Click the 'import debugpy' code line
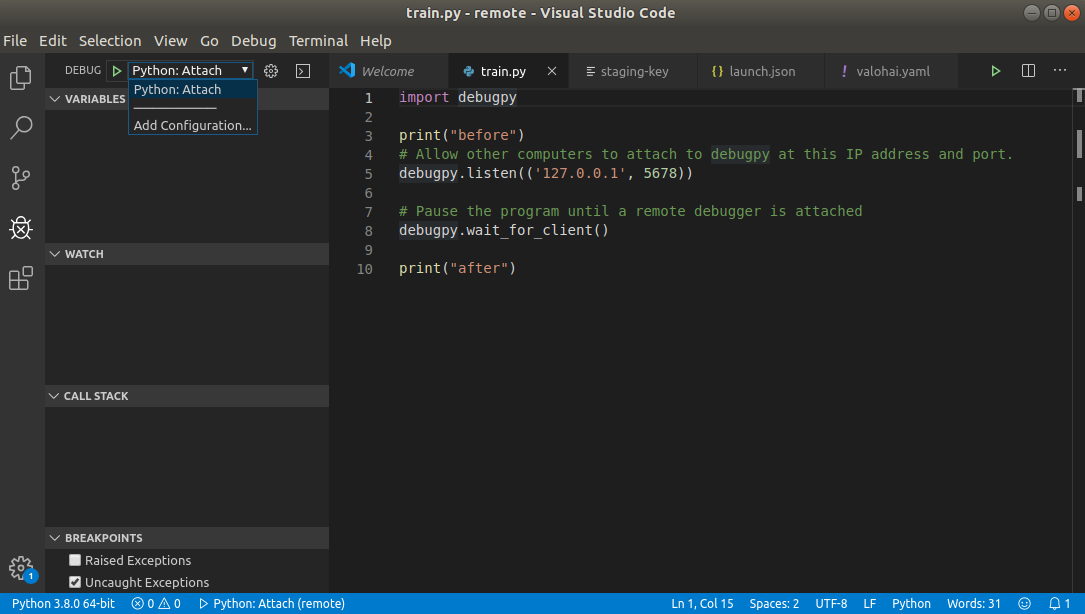This screenshot has width=1085, height=614. [x=457, y=98]
